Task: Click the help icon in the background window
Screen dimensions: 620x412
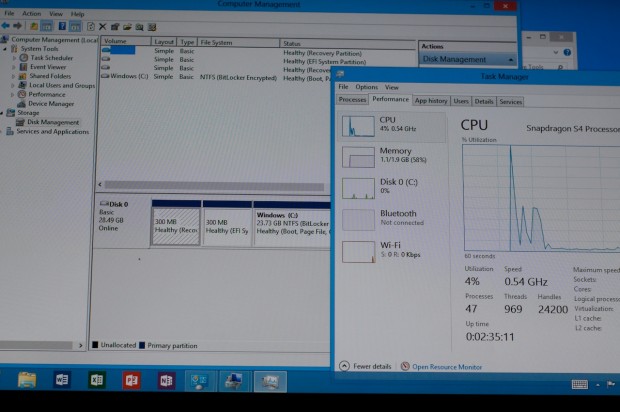Action: [x=567, y=53]
